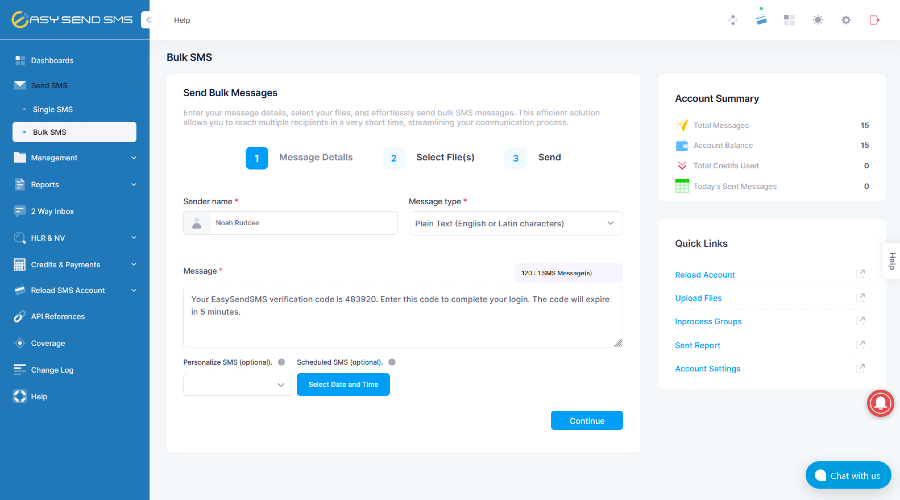This screenshot has height=500, width=900.
Task: Click the Continue button
Action: coord(587,421)
